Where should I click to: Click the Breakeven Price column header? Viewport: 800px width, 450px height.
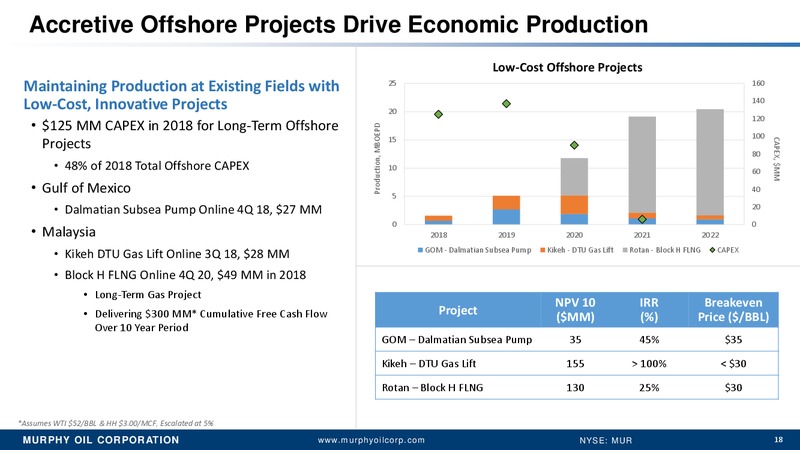click(733, 309)
